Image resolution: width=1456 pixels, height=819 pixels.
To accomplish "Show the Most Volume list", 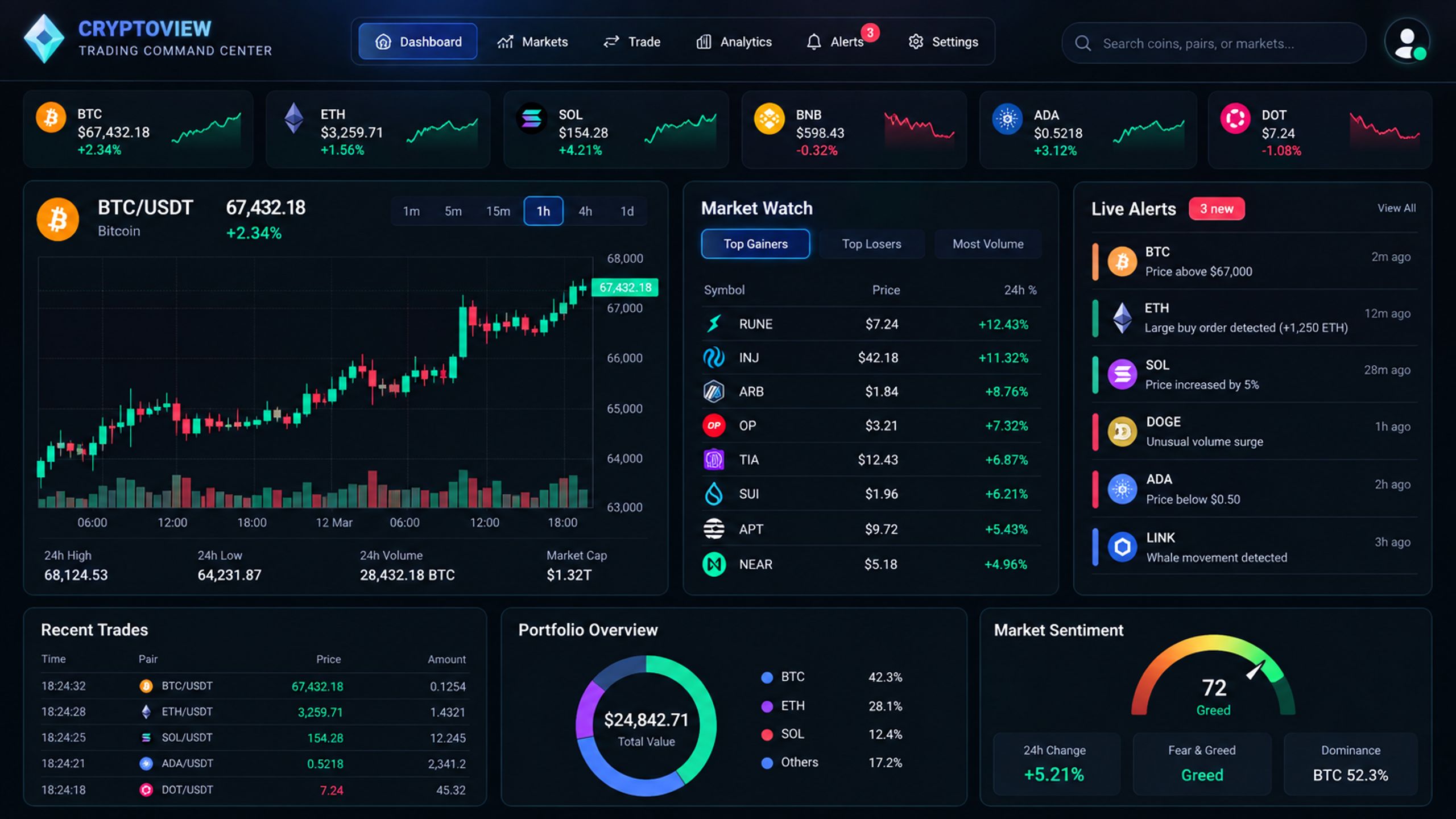I will pos(988,244).
